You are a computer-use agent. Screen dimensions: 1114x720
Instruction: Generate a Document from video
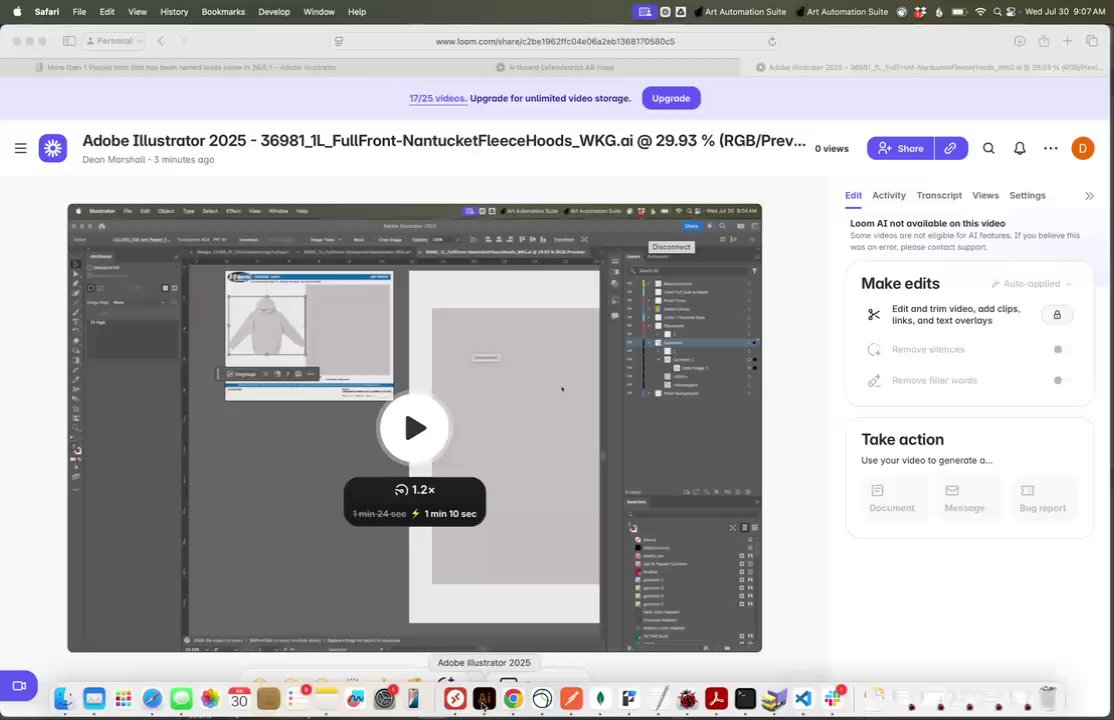pos(892,498)
